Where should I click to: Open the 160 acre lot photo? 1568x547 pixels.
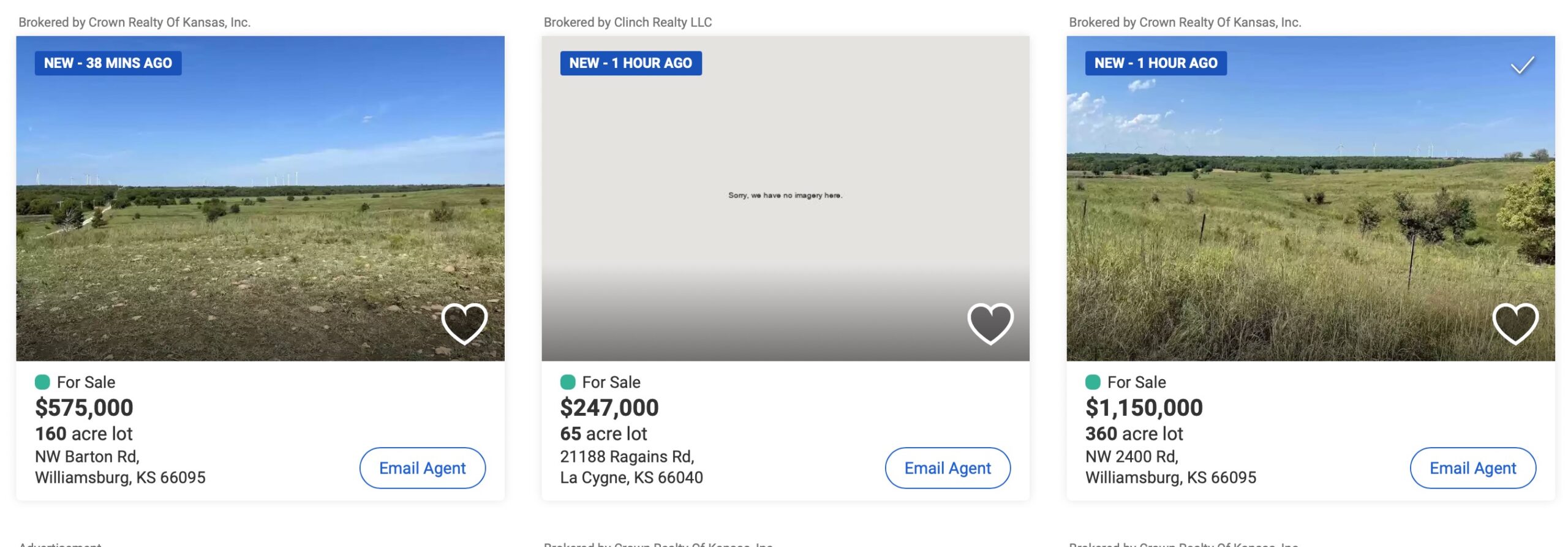[260, 202]
